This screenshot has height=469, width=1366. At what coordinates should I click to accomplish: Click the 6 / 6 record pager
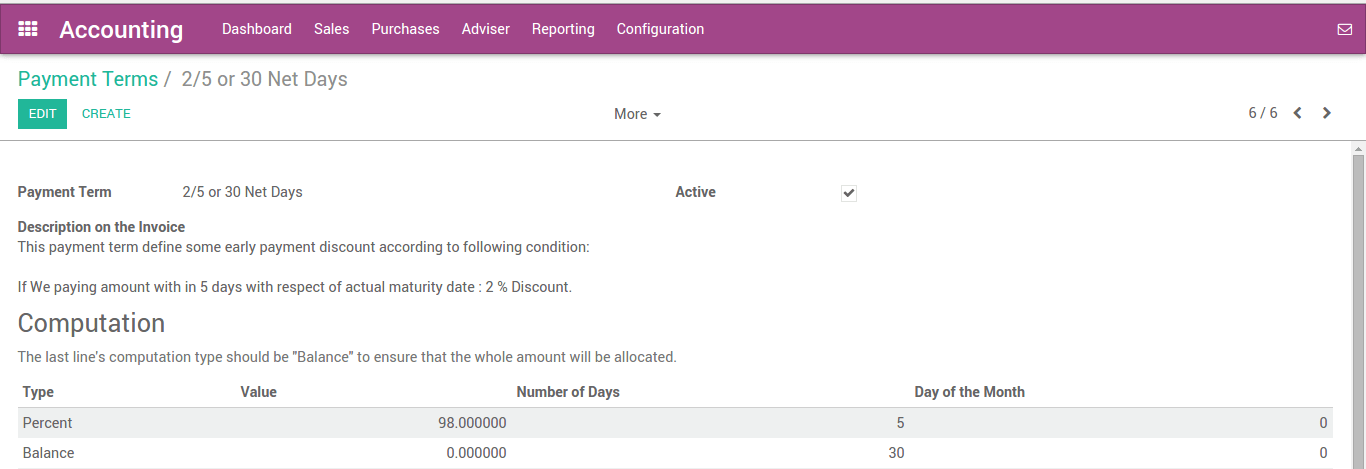tap(1262, 113)
